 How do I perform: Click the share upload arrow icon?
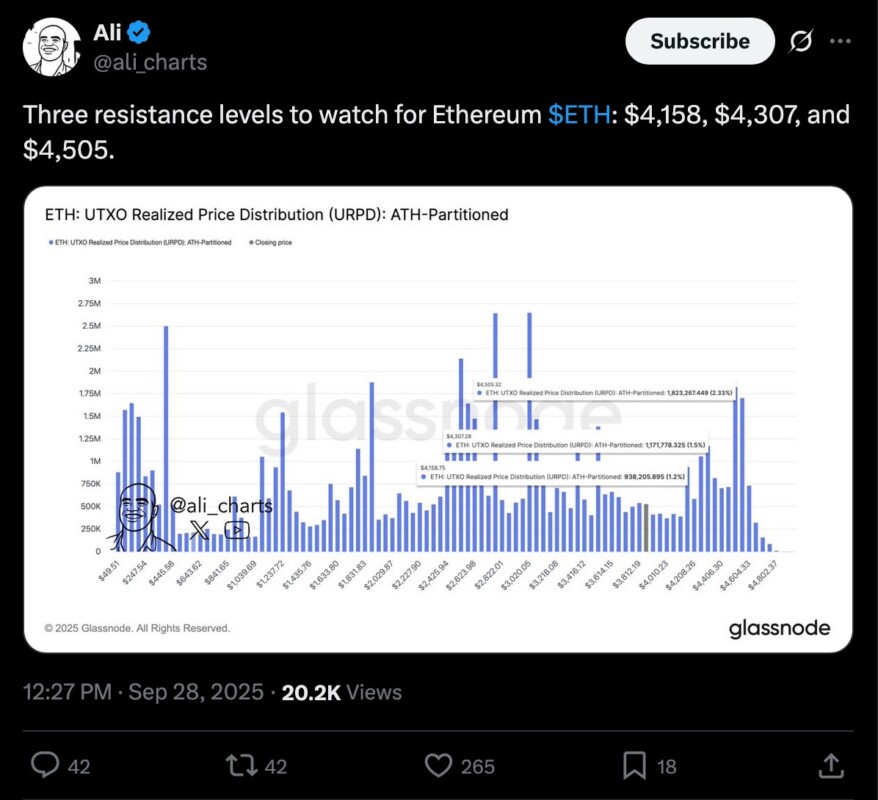[x=829, y=766]
